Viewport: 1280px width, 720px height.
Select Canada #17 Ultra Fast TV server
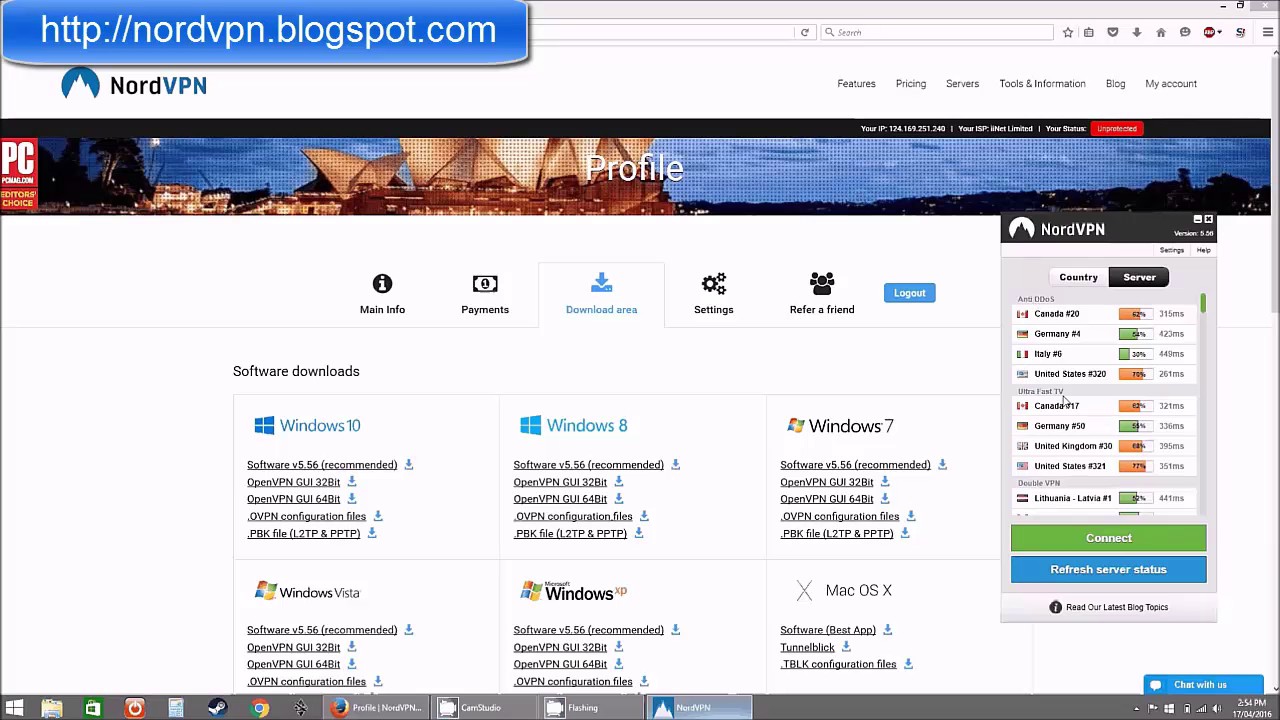[1102, 406]
